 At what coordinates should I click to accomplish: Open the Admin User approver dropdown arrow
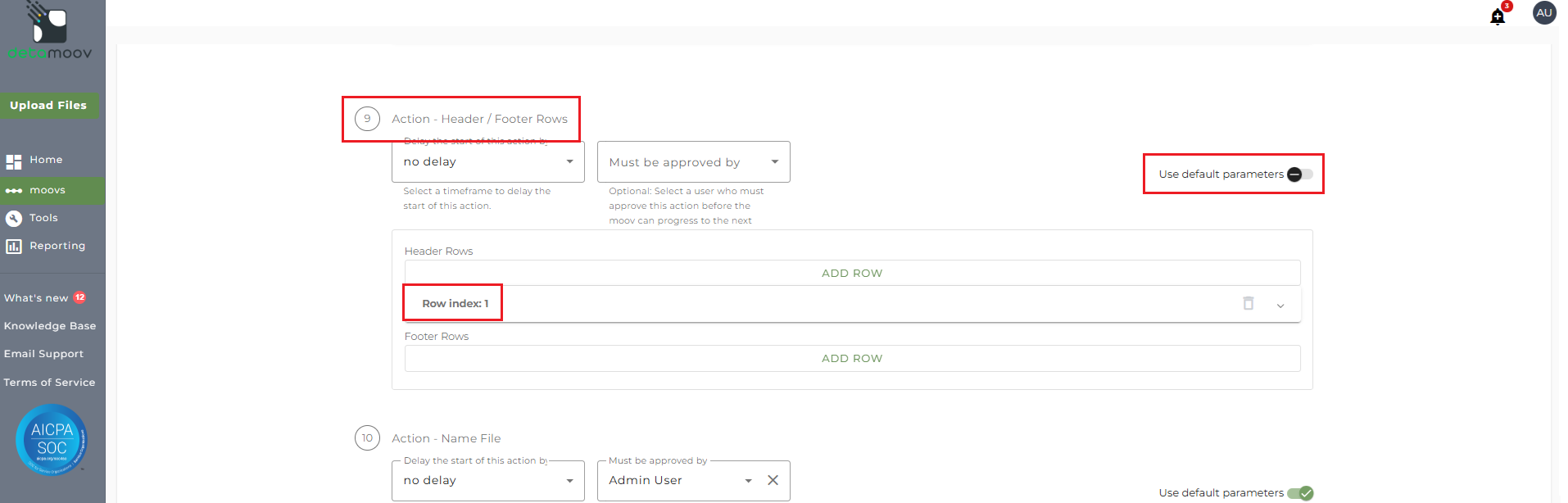[748, 481]
